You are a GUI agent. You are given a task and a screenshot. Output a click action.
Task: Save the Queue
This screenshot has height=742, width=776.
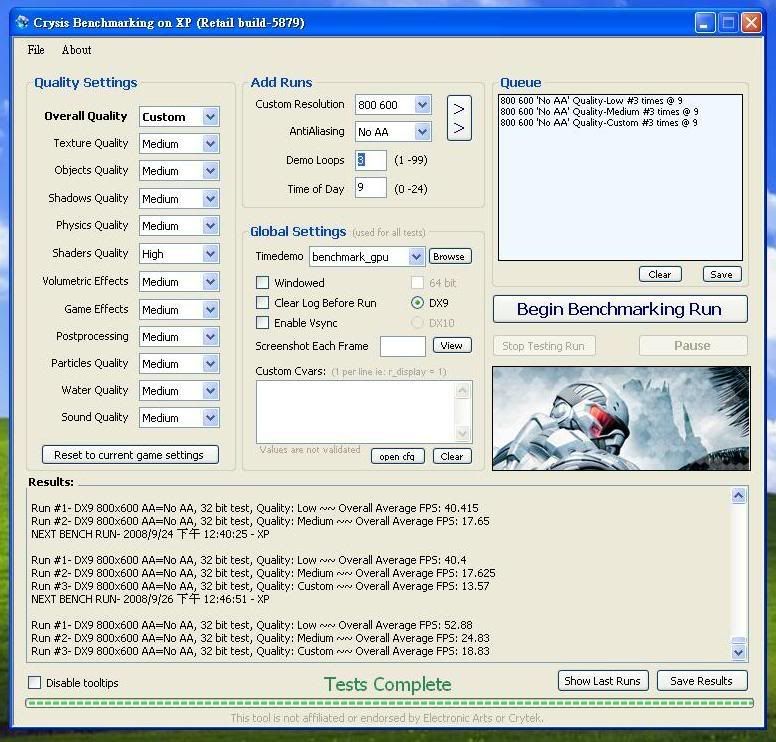pos(722,274)
